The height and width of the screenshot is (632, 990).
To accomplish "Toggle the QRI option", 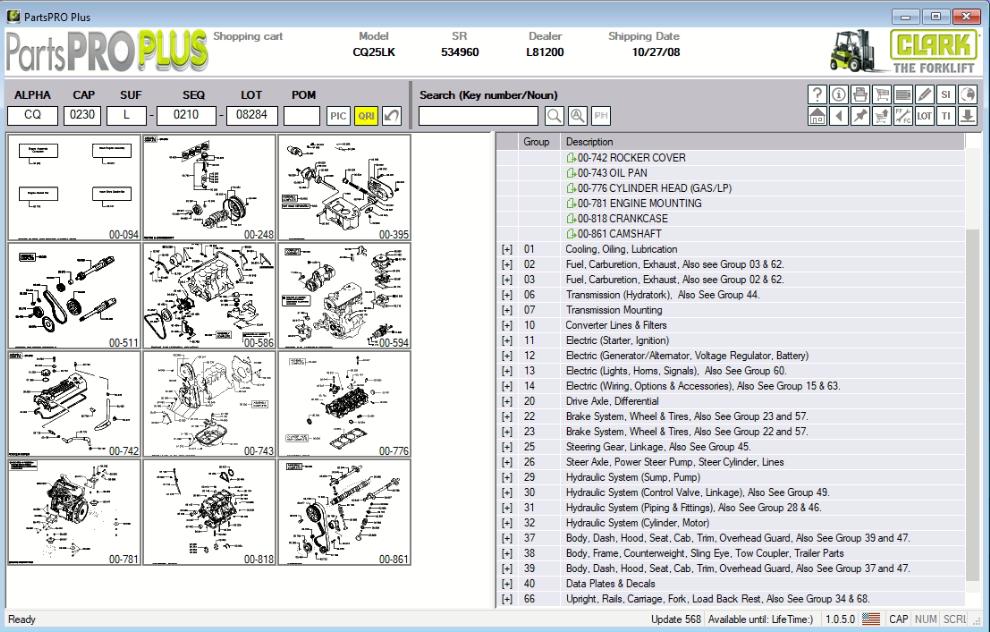I will pyautogui.click(x=367, y=114).
